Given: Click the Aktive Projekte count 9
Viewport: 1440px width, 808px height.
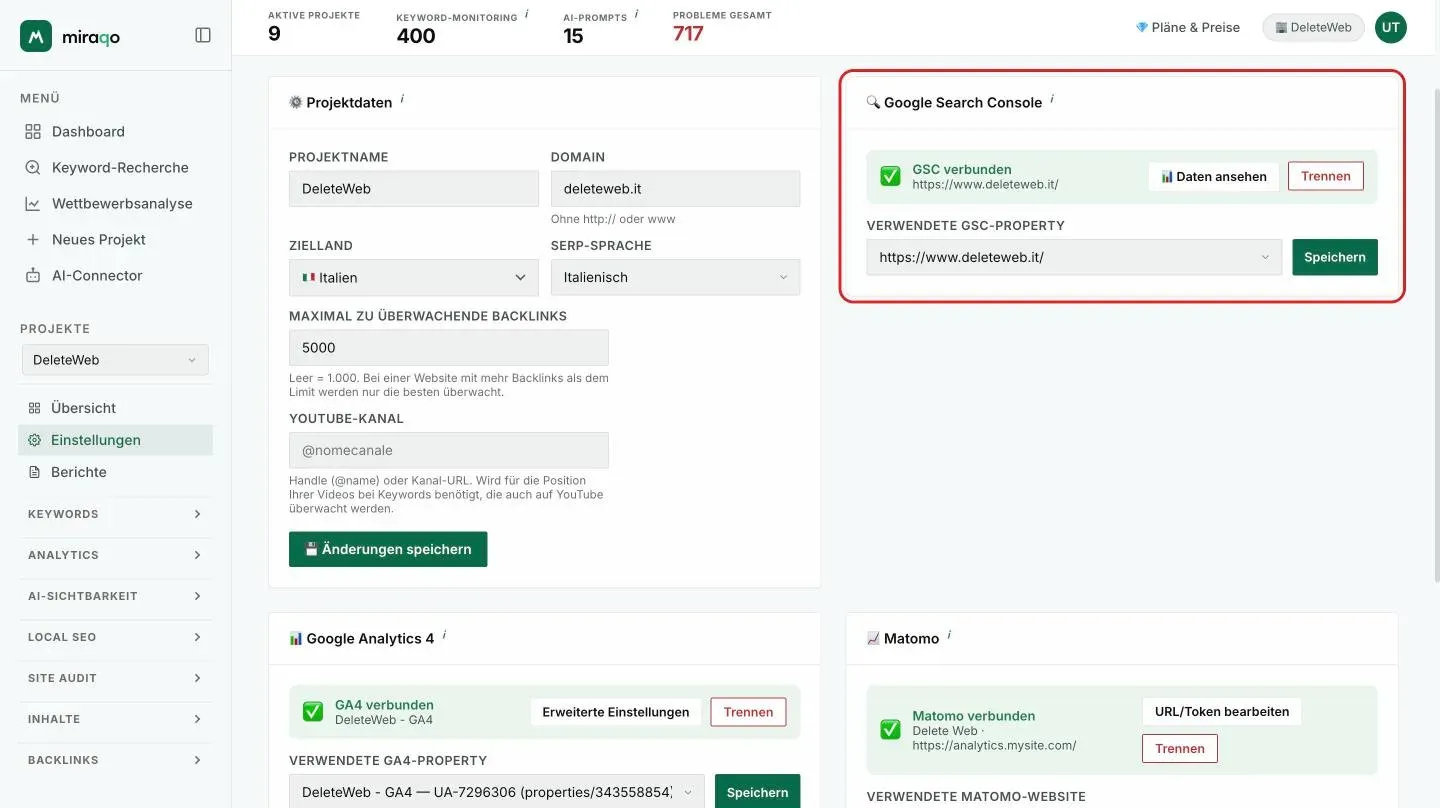Looking at the screenshot, I should pyautogui.click(x=274, y=34).
